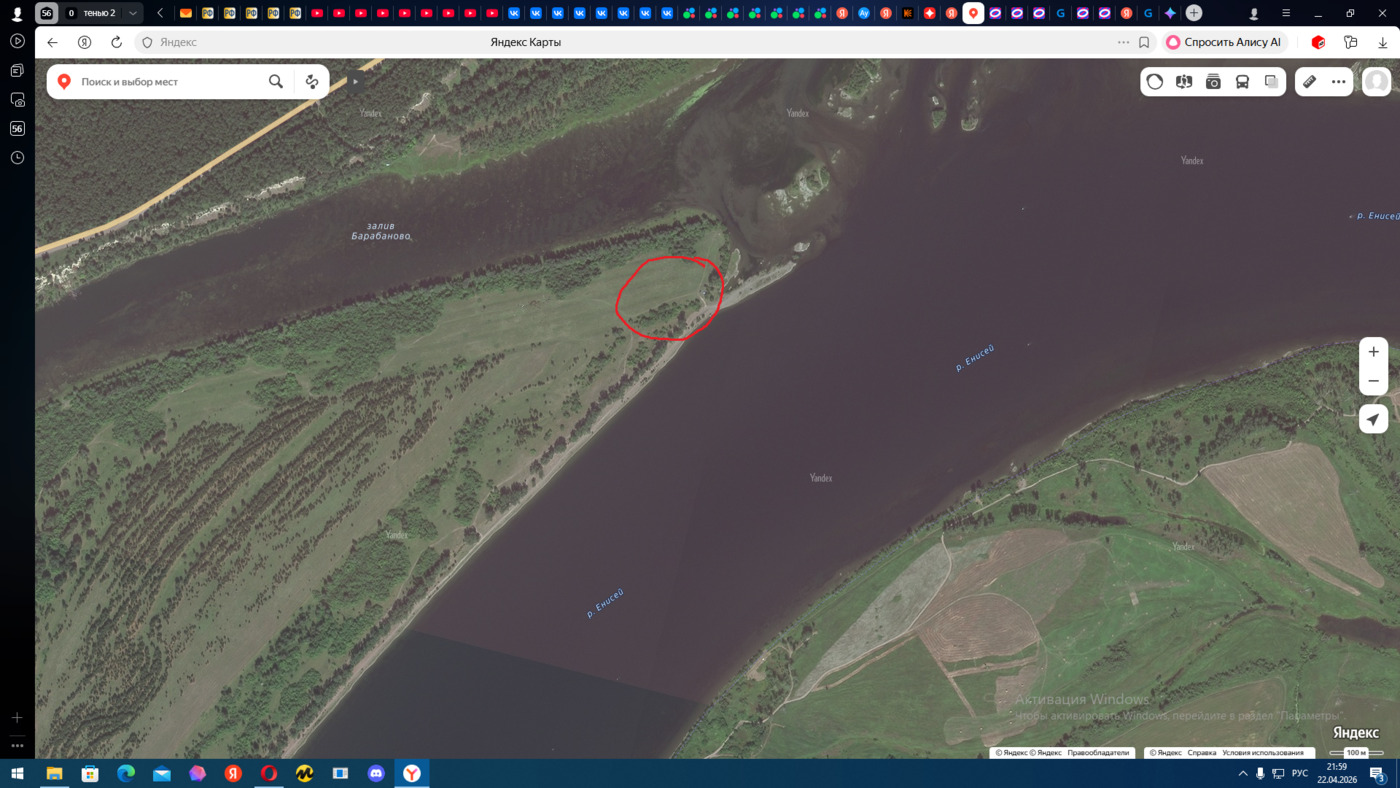Toggle the traffic layer circle icon
Viewport: 1400px width, 788px height.
coord(1155,82)
